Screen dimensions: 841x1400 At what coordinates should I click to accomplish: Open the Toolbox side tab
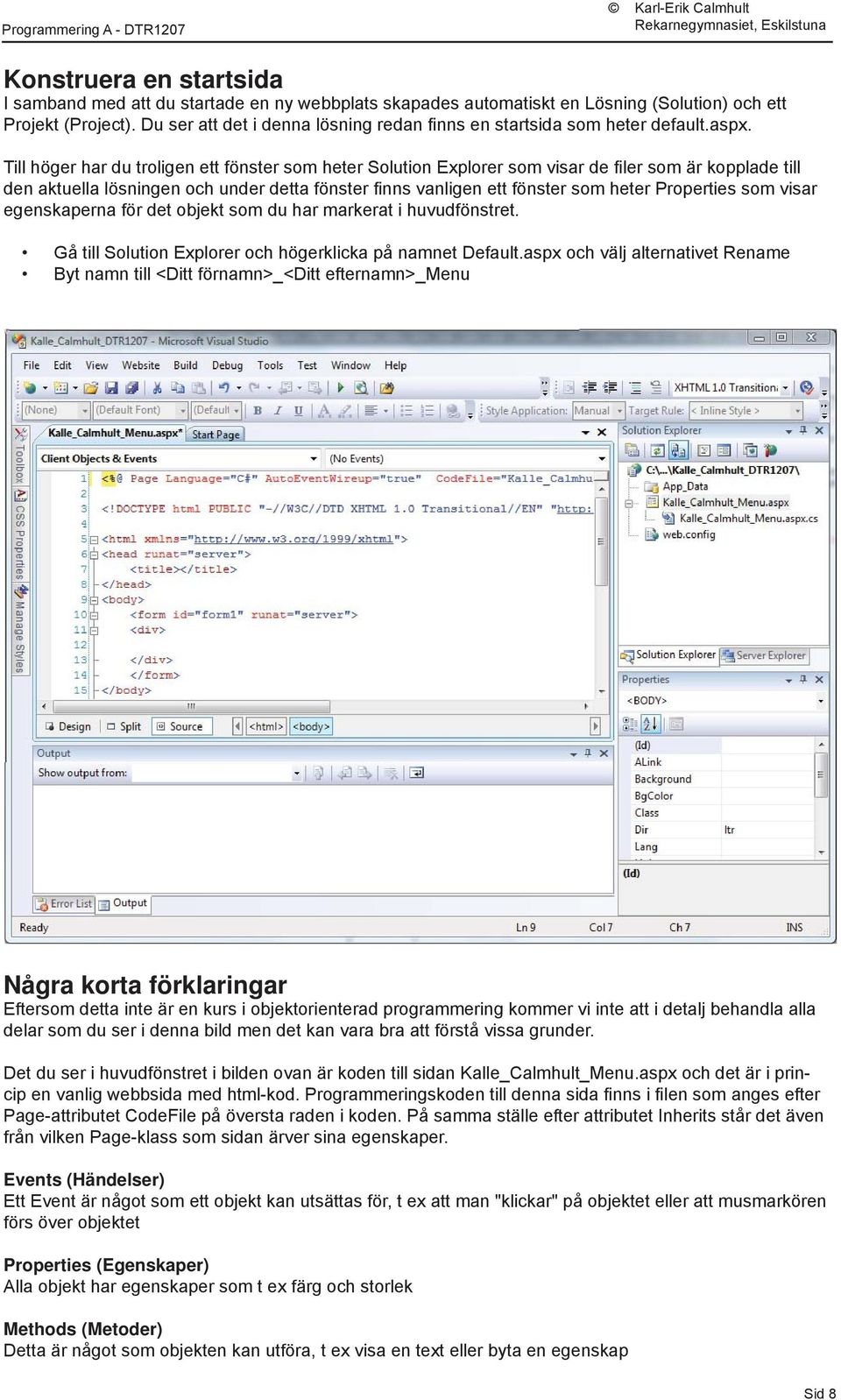pos(20,455)
